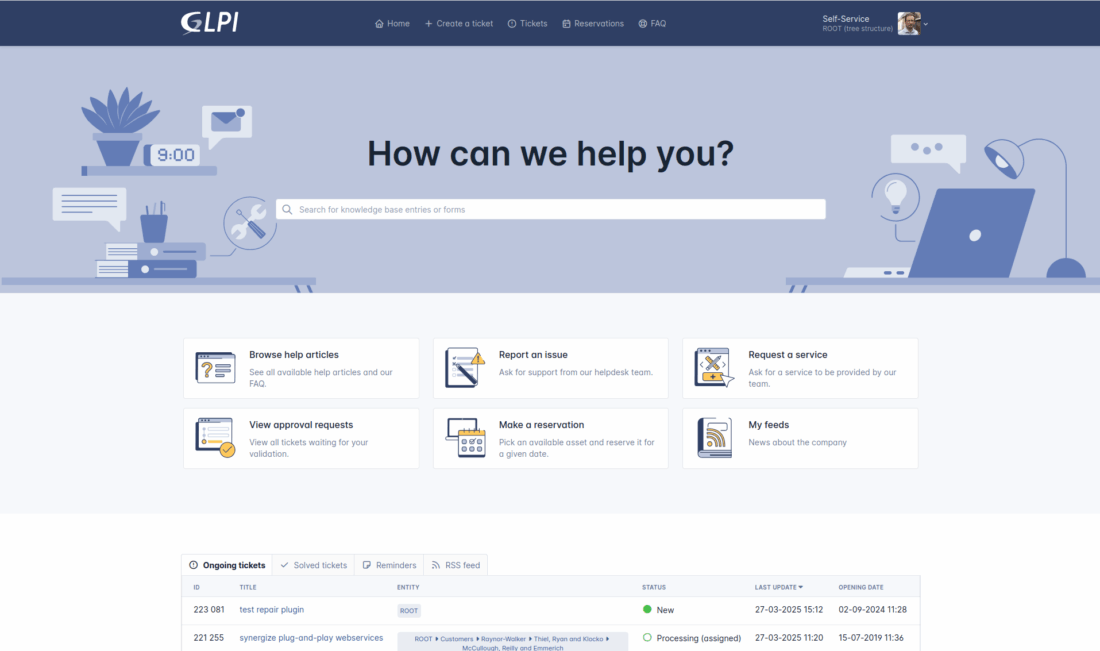Open the Home menu item

(x=392, y=23)
